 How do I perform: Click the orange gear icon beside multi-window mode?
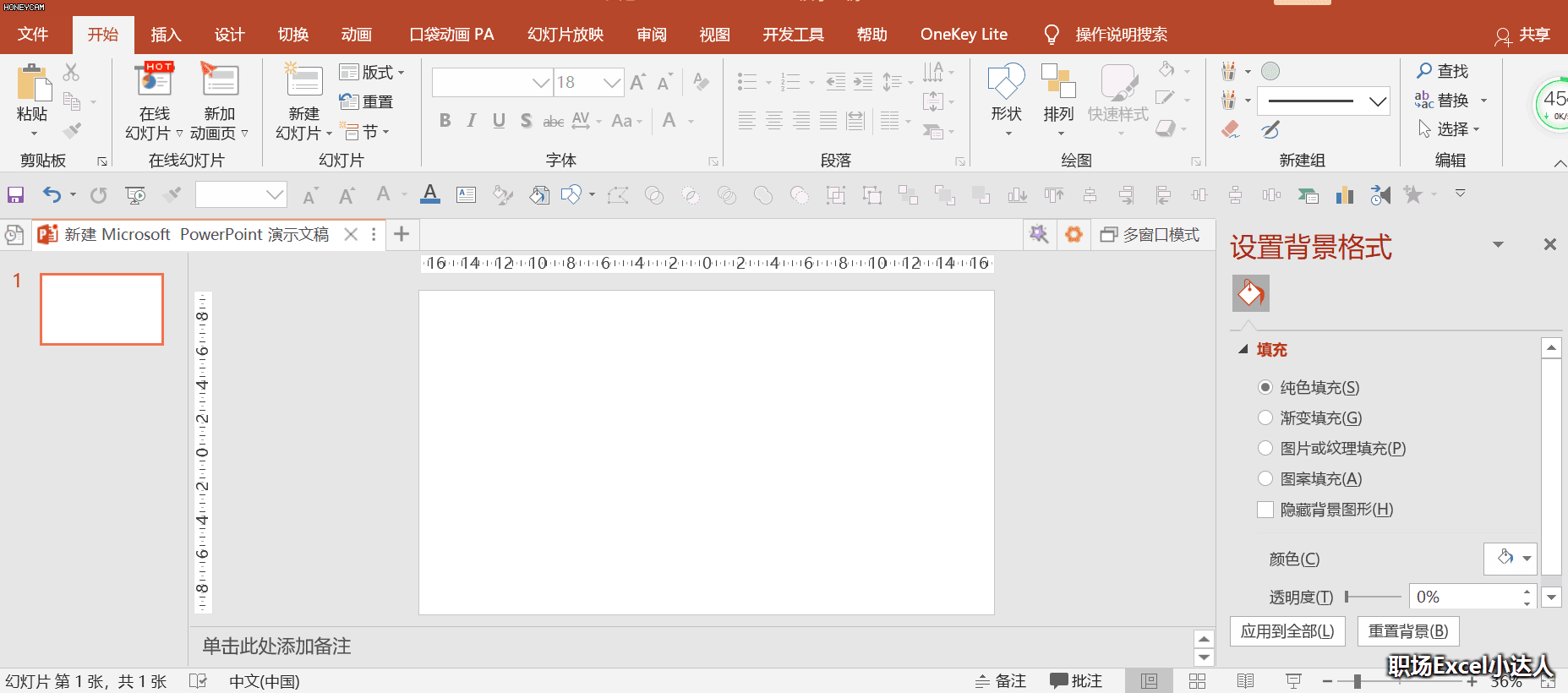coord(1074,234)
